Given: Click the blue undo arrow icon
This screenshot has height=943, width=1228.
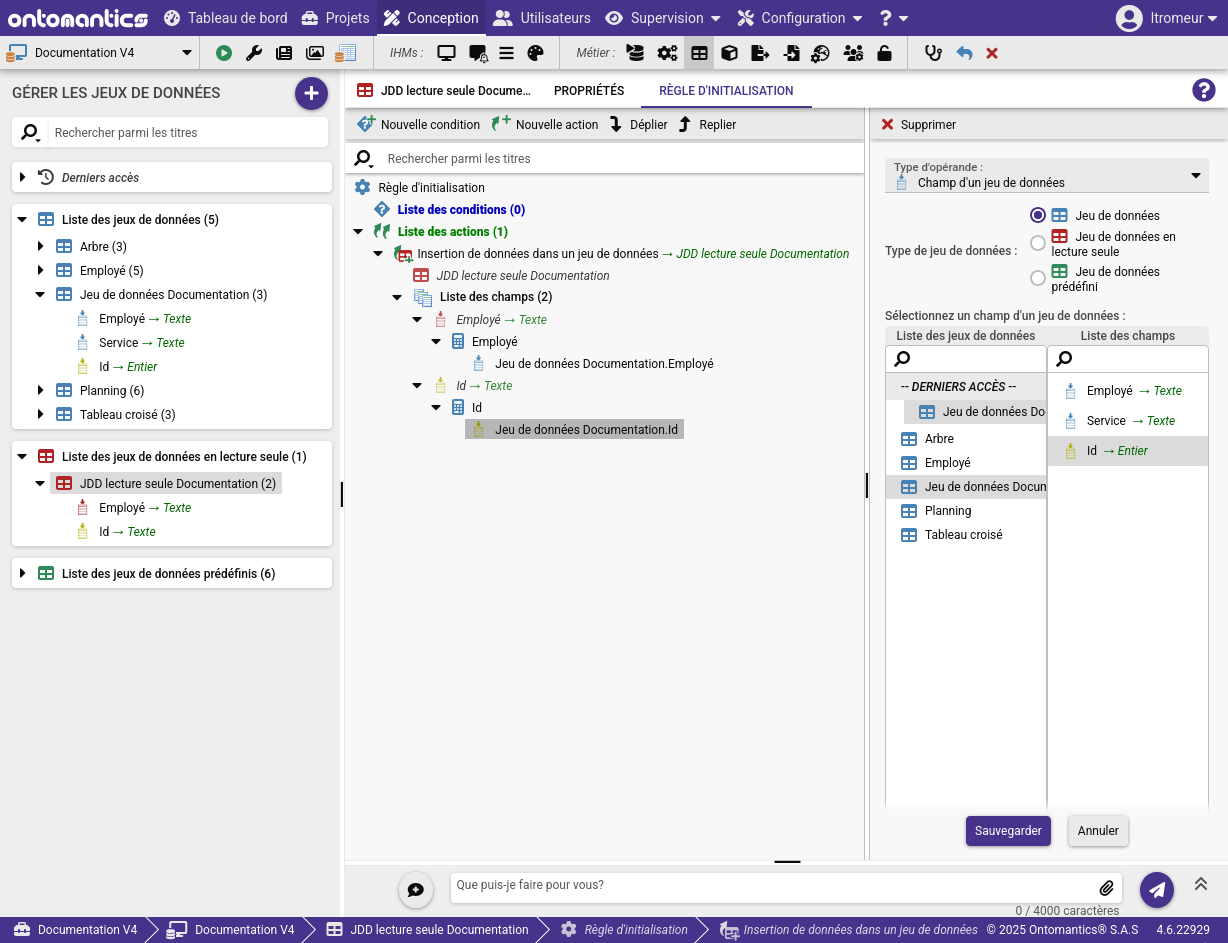Looking at the screenshot, I should point(964,53).
